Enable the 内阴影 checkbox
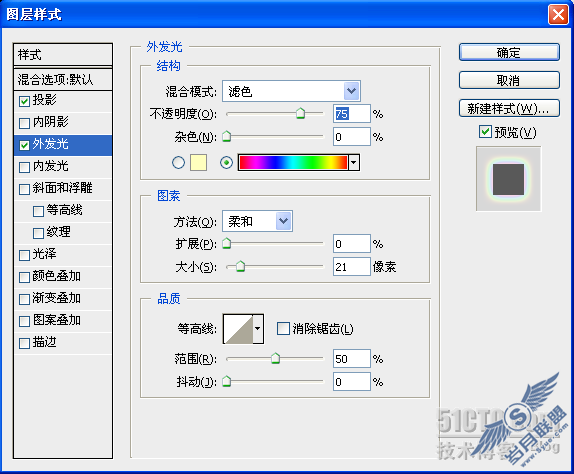This screenshot has width=574, height=474. (25, 123)
